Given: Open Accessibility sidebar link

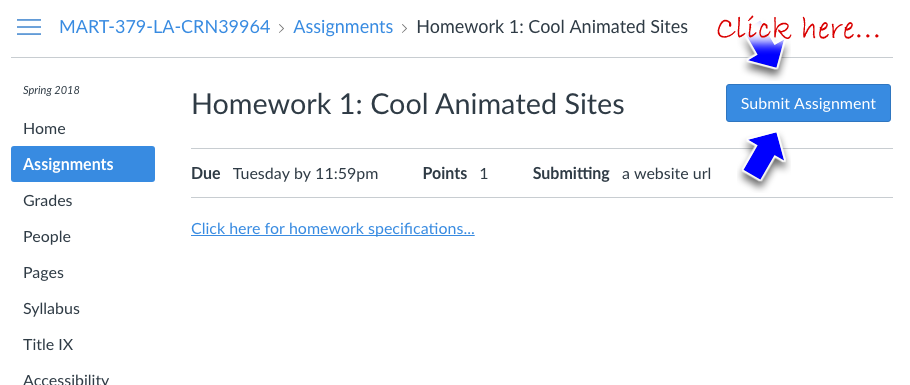Looking at the screenshot, I should point(66,379).
